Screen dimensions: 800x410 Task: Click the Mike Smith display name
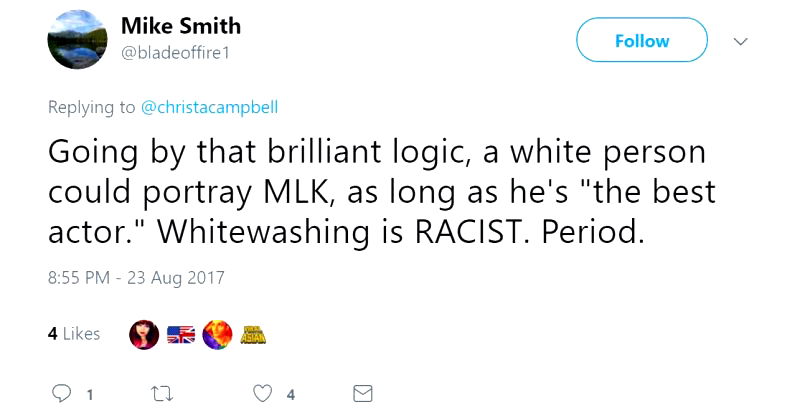point(181,26)
